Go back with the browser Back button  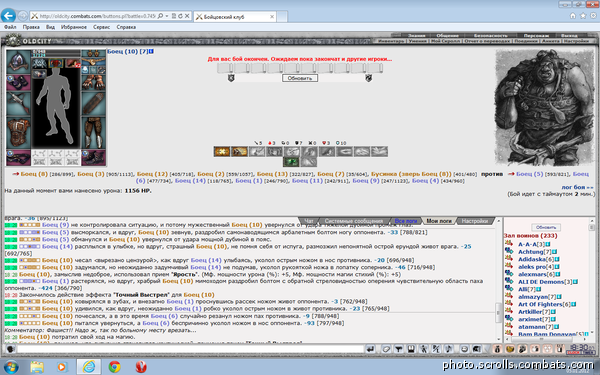click(x=8, y=16)
